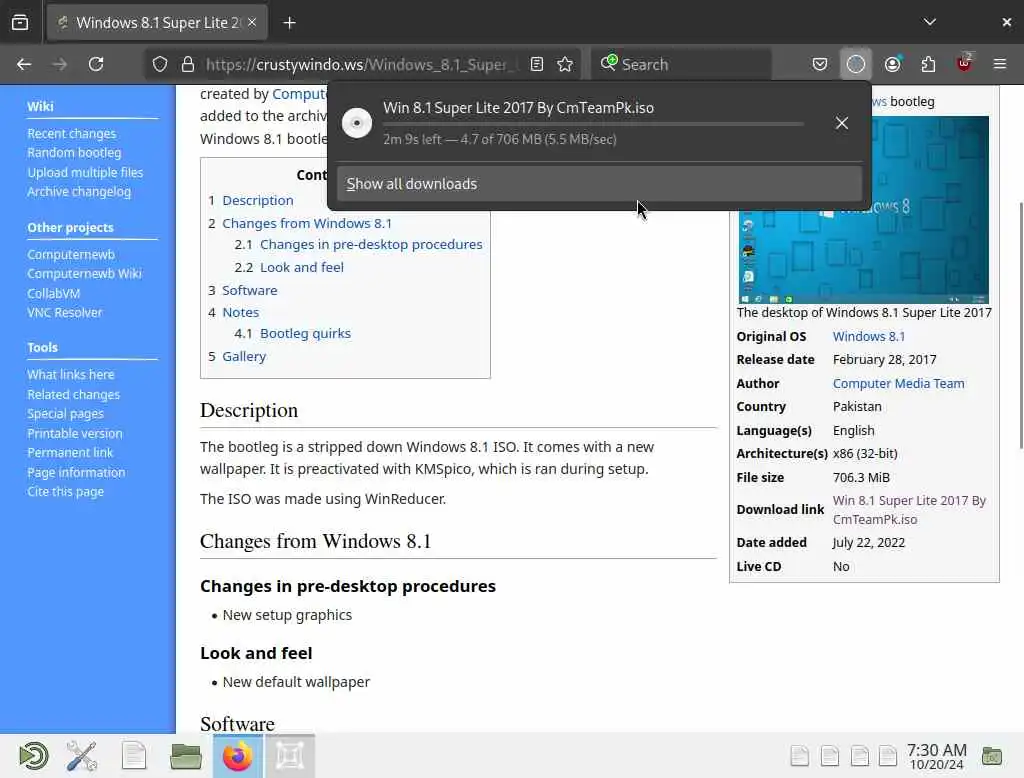Go forward in browser history
The width and height of the screenshot is (1024, 778).
(59, 64)
